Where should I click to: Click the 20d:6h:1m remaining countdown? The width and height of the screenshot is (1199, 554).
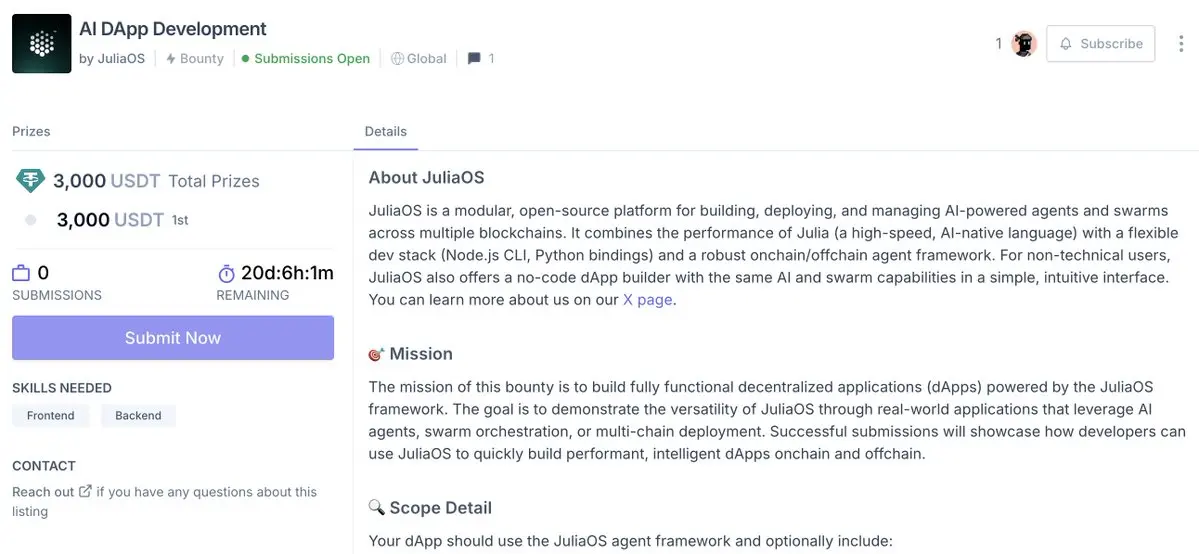coord(288,273)
